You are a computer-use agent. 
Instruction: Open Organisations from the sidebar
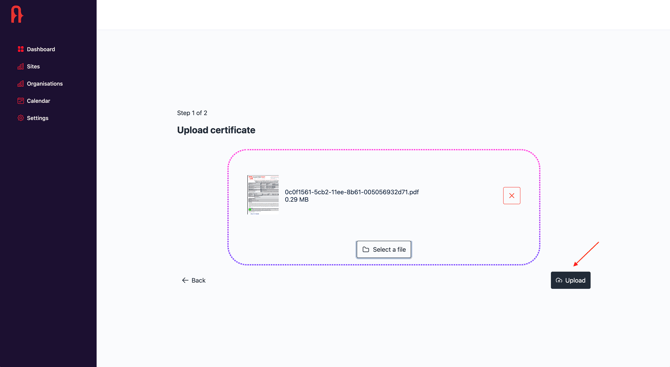pyautogui.click(x=40, y=83)
